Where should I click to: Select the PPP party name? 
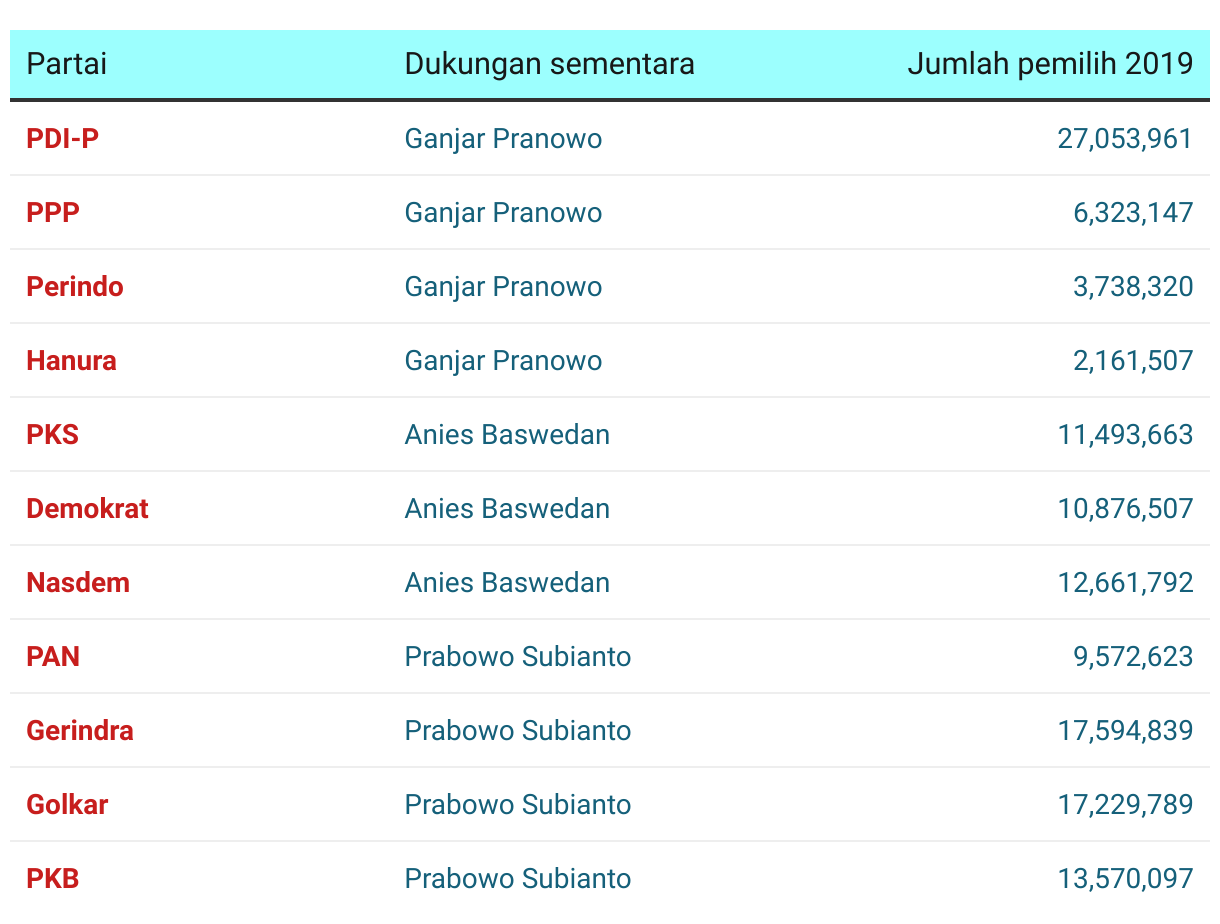[x=53, y=212]
